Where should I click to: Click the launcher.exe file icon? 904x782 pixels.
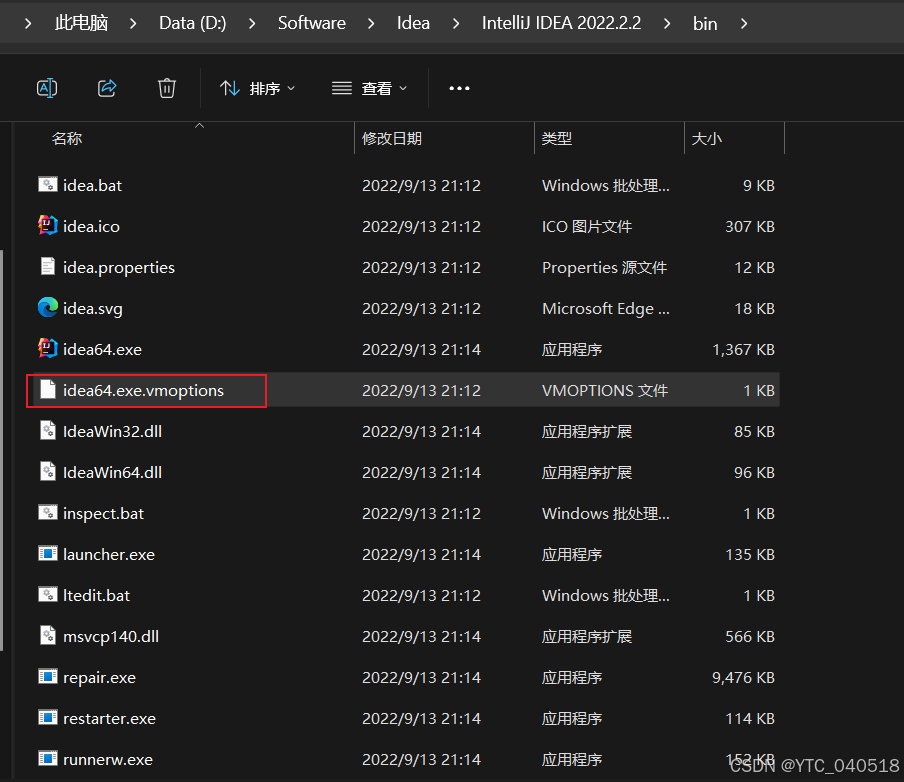(x=48, y=554)
